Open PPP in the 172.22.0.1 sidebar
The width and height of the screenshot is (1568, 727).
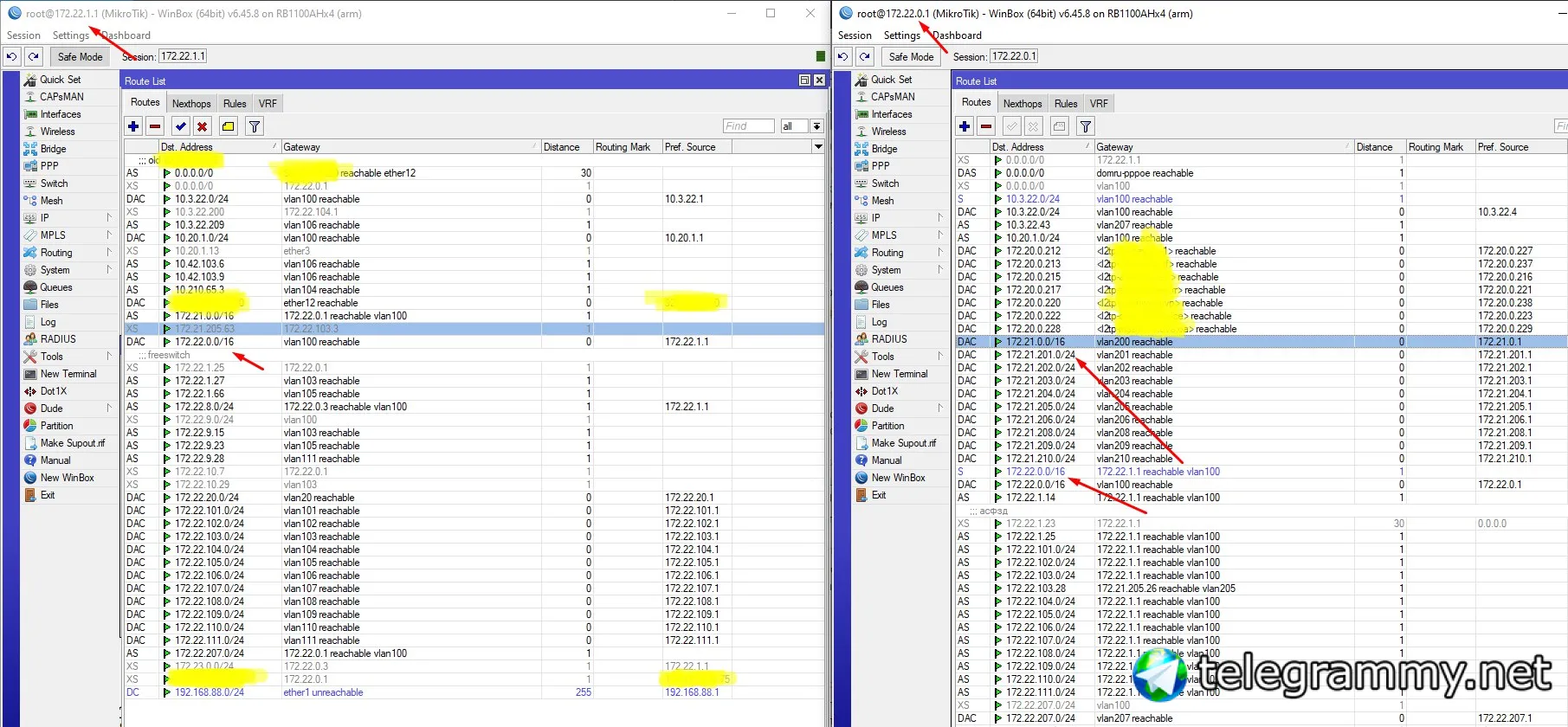pyautogui.click(x=881, y=166)
